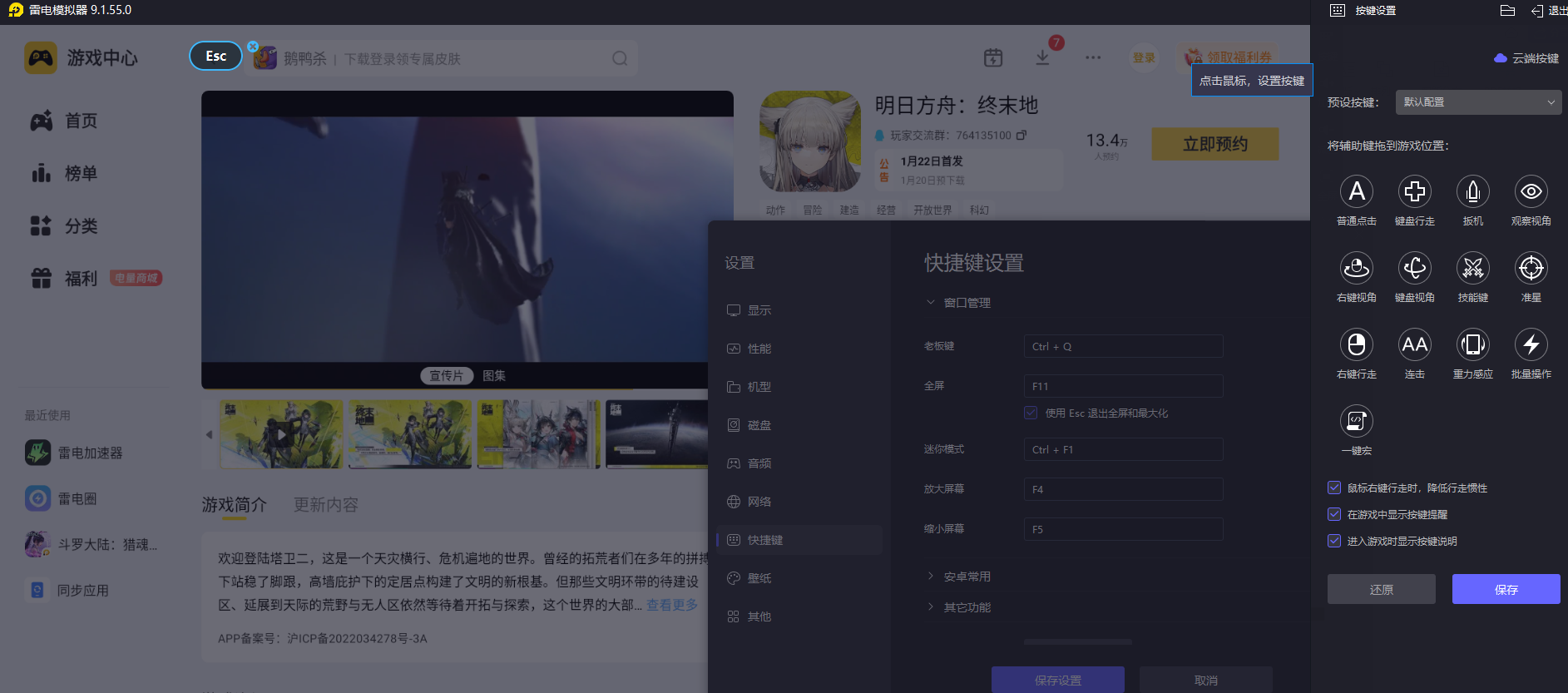Click the 登录 login button
This screenshot has height=693, width=1568.
coord(1144,57)
